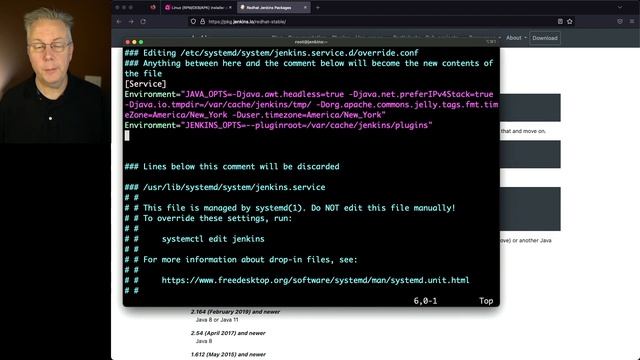Screen dimensions: 640x360
Task: Select 'Java 8 or Java 11' text on webpage
Action: 217,320
